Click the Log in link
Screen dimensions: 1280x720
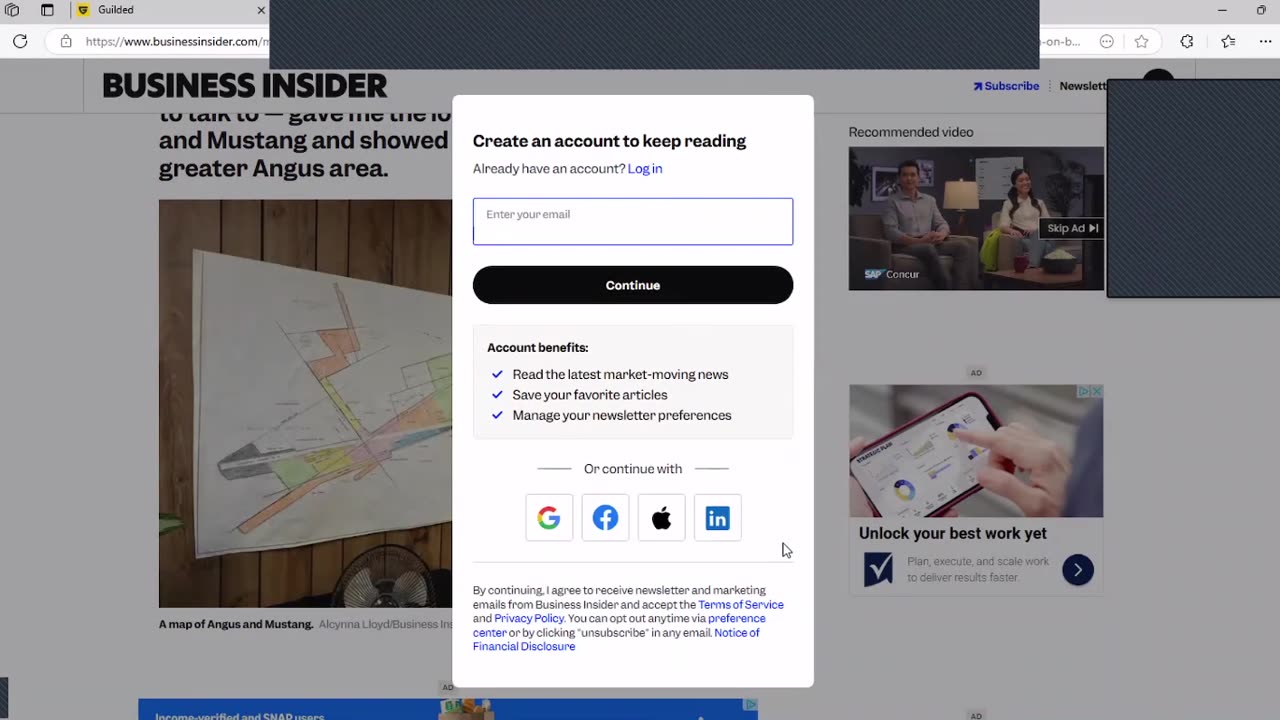point(645,168)
